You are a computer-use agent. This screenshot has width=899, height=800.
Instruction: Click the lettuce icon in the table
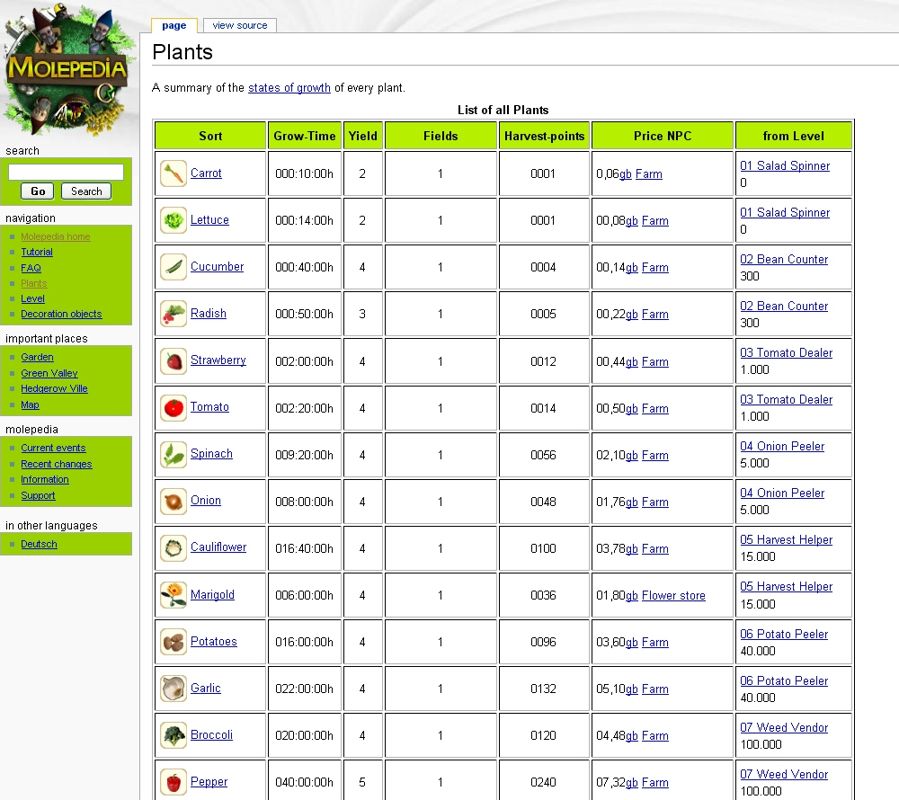click(173, 221)
